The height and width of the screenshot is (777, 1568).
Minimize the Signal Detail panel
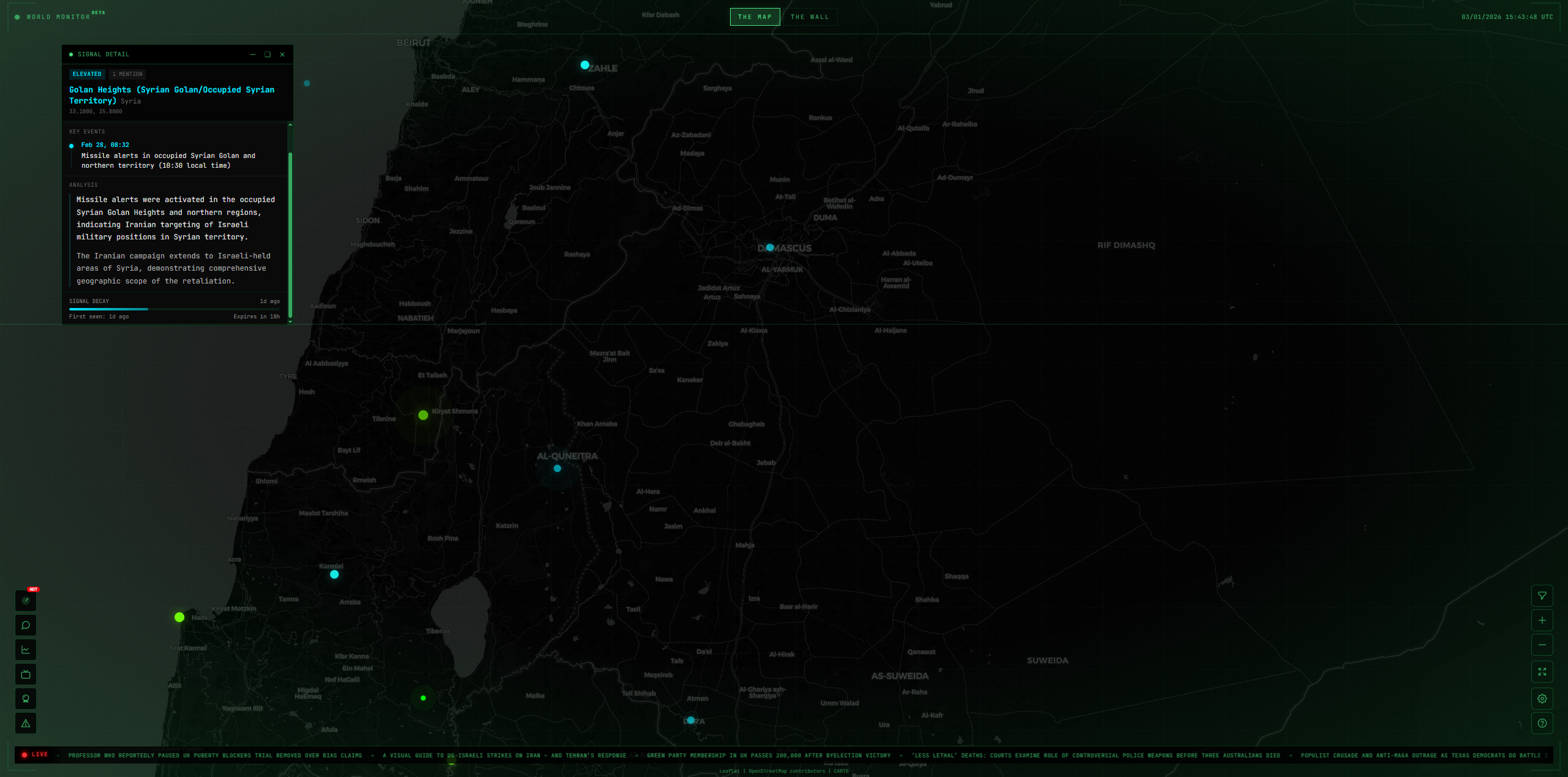[x=253, y=54]
